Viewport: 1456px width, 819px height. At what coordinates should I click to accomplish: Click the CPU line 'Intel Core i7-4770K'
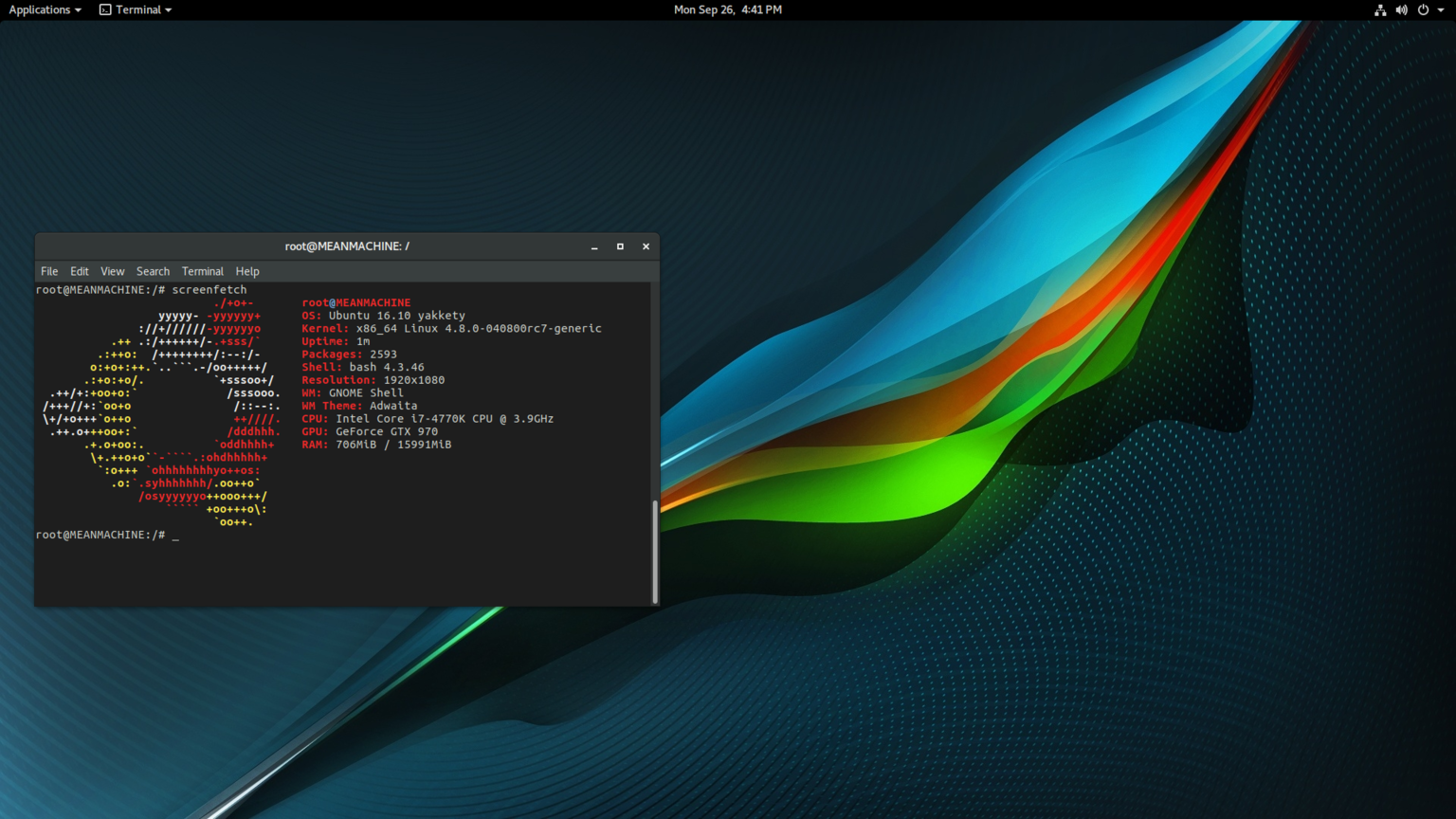(428, 419)
